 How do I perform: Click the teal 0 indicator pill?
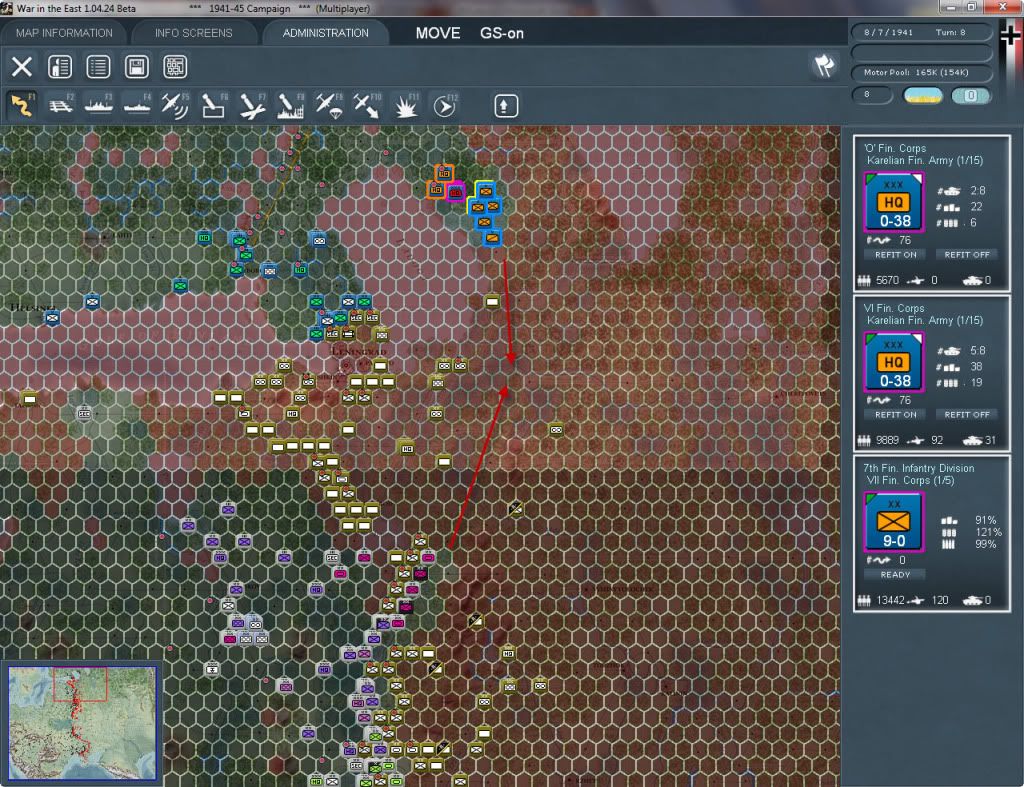(971, 95)
